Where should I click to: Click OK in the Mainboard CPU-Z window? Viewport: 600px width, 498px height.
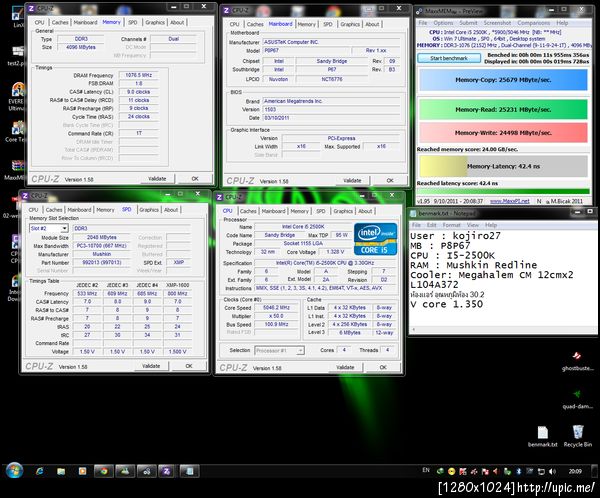click(x=390, y=180)
